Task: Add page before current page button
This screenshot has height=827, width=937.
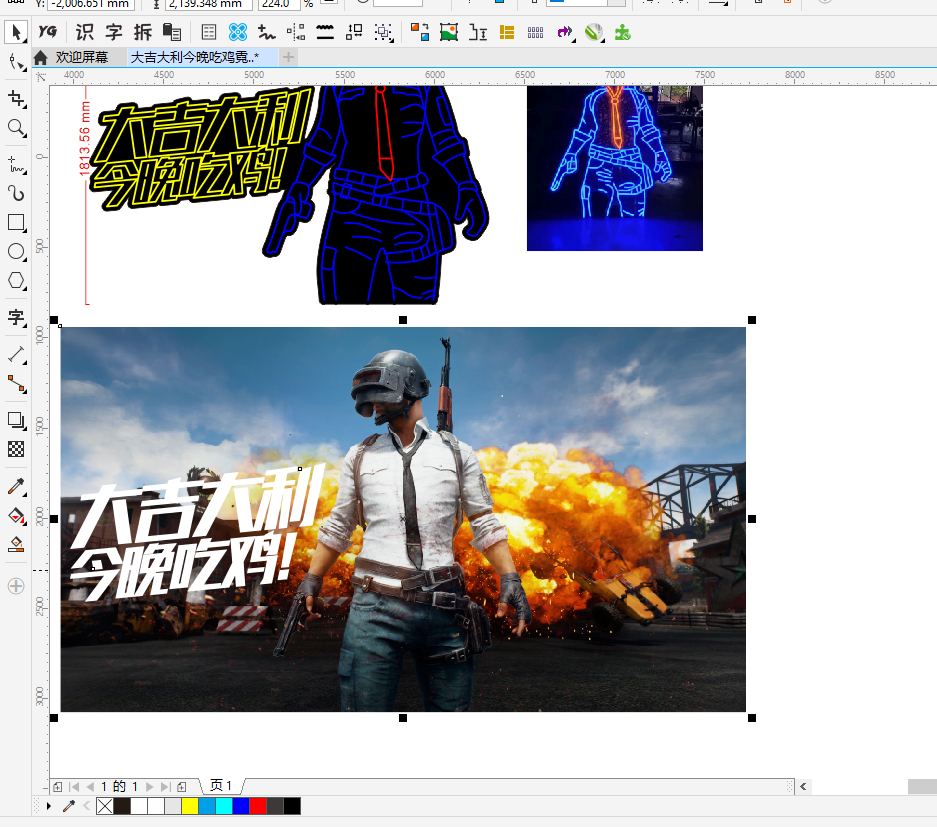Action: point(57,786)
